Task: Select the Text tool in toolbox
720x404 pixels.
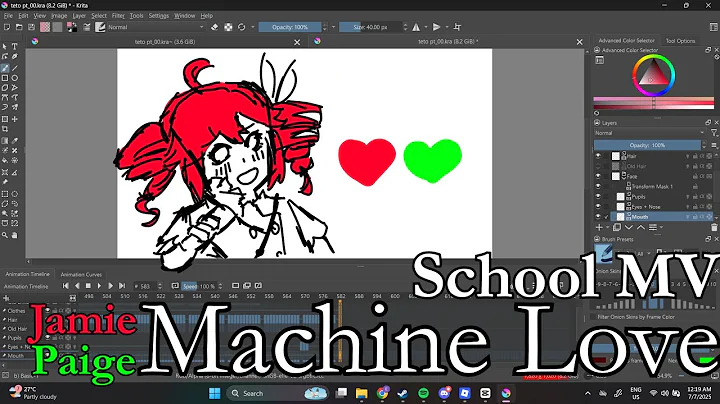Action: click(15, 46)
